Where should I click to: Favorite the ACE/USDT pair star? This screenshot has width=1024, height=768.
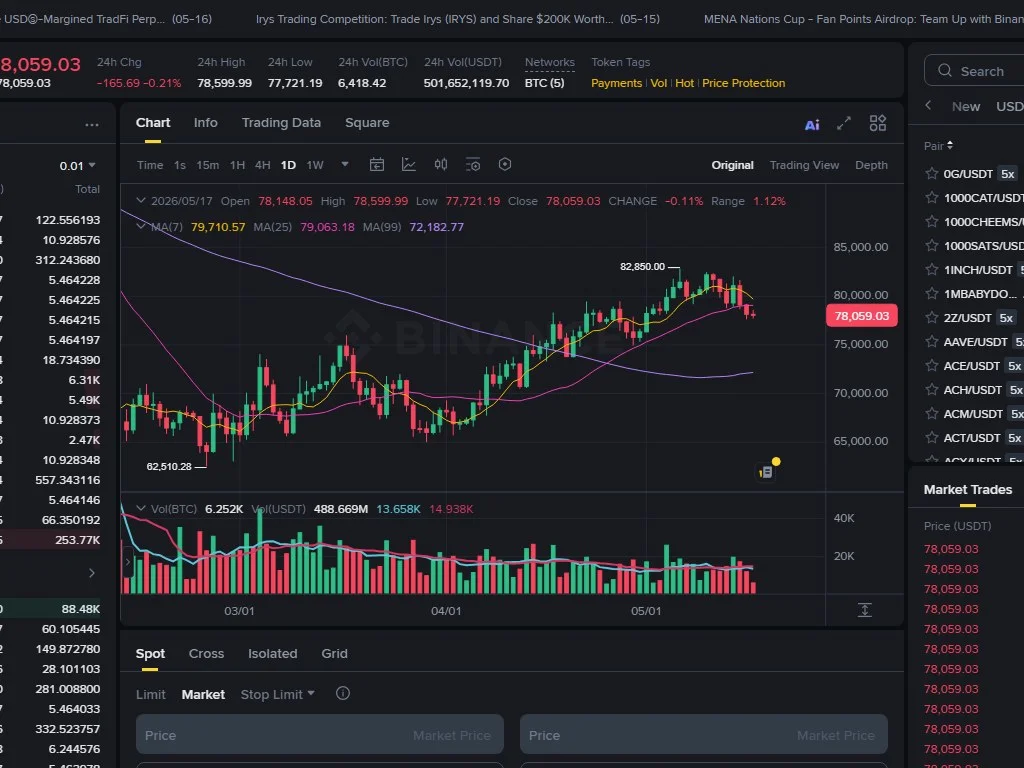tap(932, 366)
